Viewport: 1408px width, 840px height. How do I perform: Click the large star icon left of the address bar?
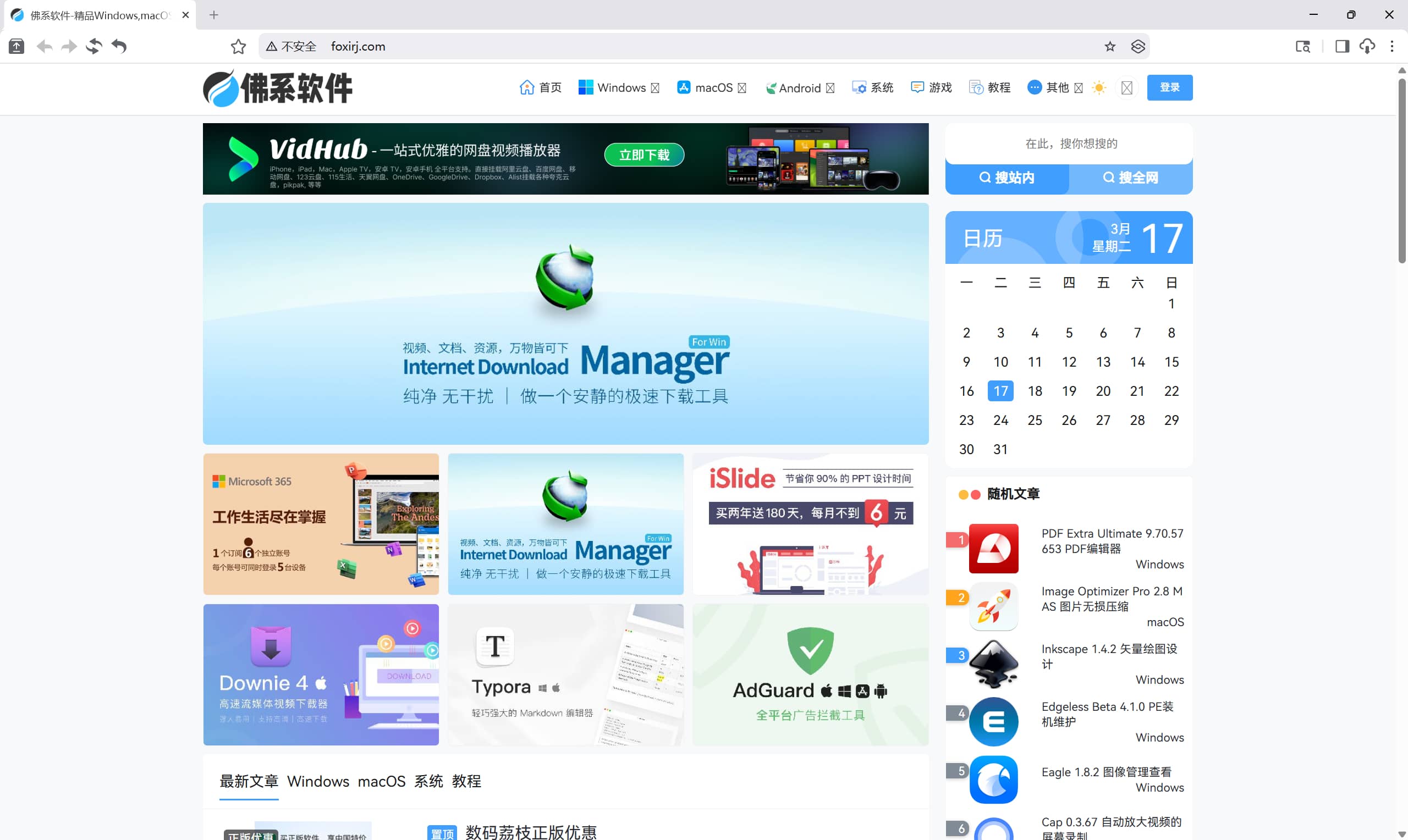238,46
